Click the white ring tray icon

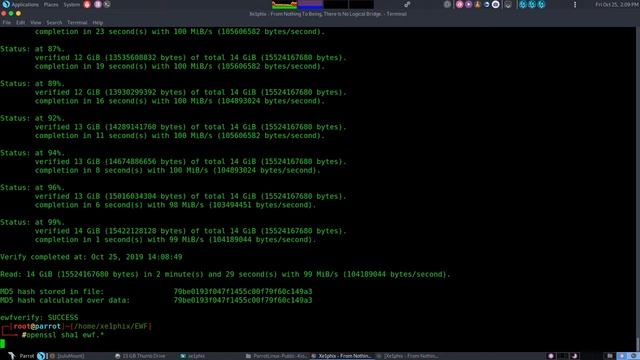click(x=496, y=4)
